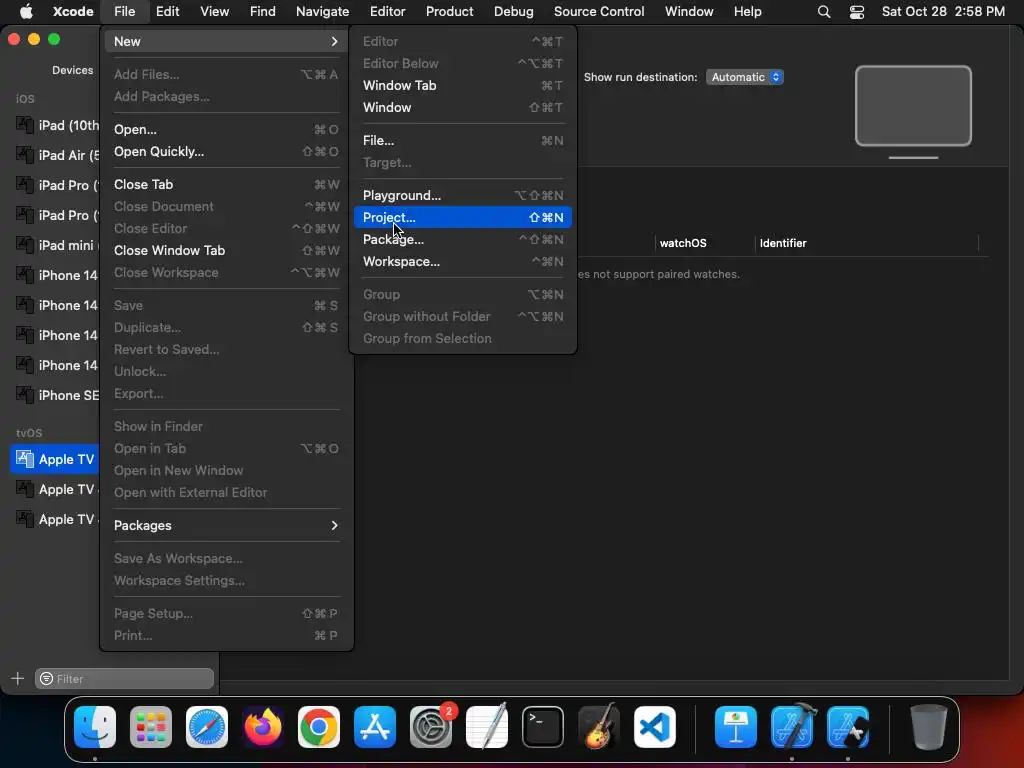Open Finder from the dock
Image resolution: width=1024 pixels, height=768 pixels.
(95, 727)
